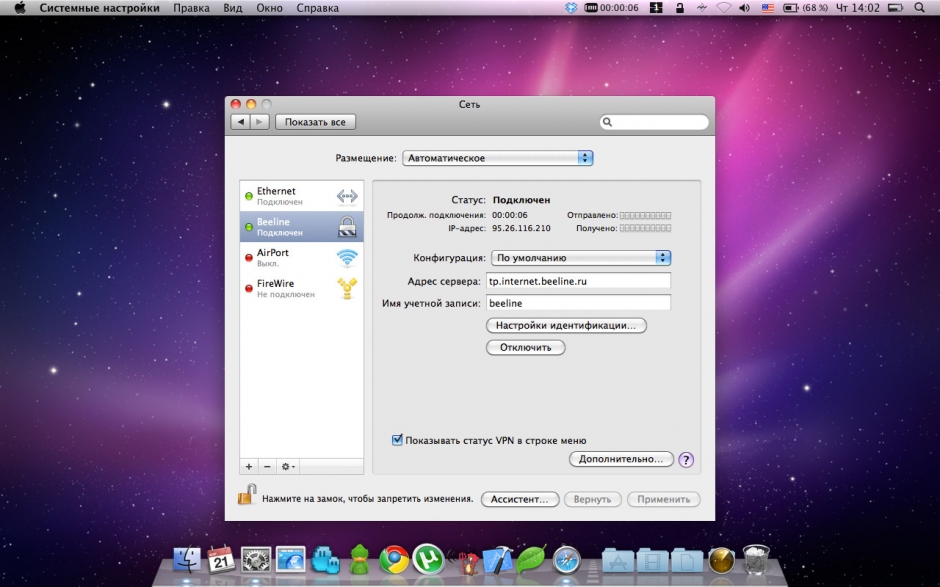Click the Dropbox icon in menu bar
Viewport: 940px width, 587px height.
[571, 8]
